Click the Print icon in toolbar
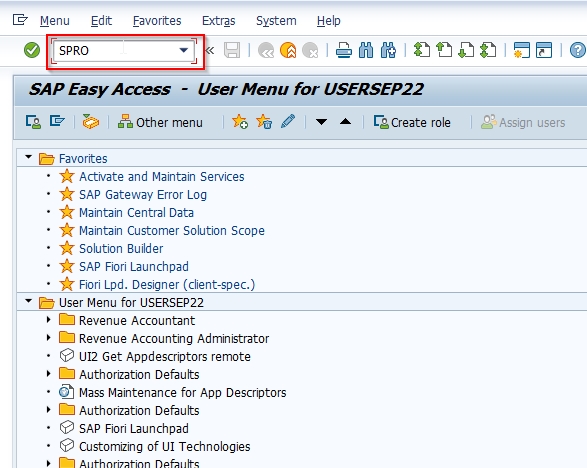587x468 pixels. click(x=343, y=50)
